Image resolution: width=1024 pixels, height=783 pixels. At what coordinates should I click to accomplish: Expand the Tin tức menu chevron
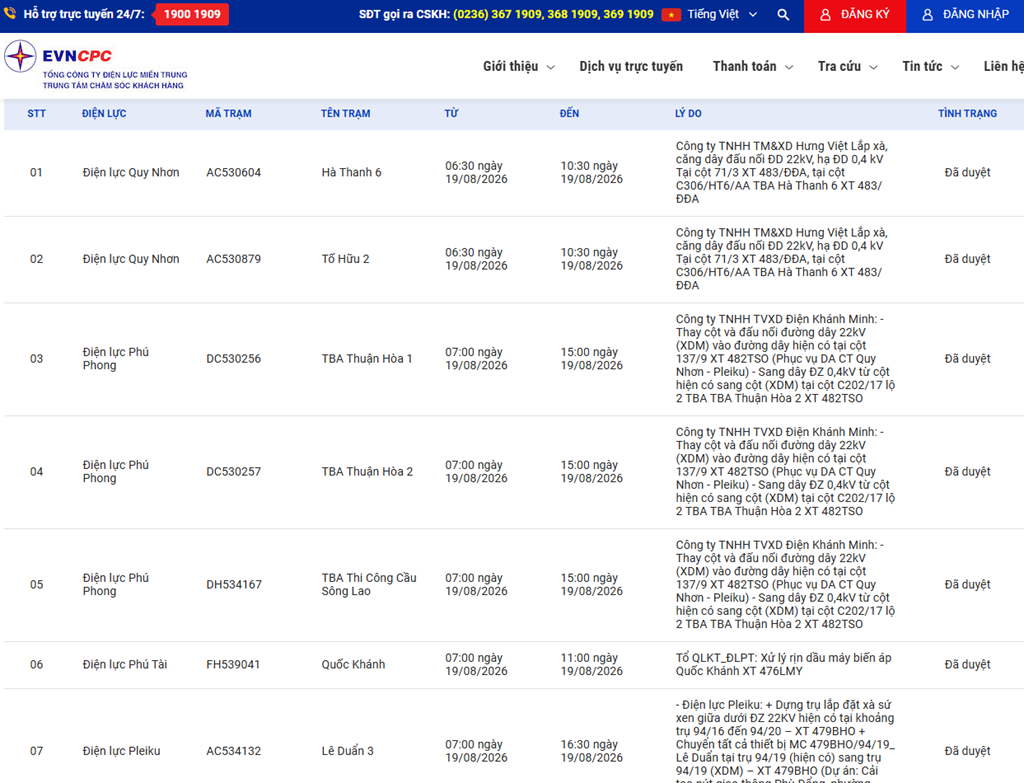coord(955,67)
